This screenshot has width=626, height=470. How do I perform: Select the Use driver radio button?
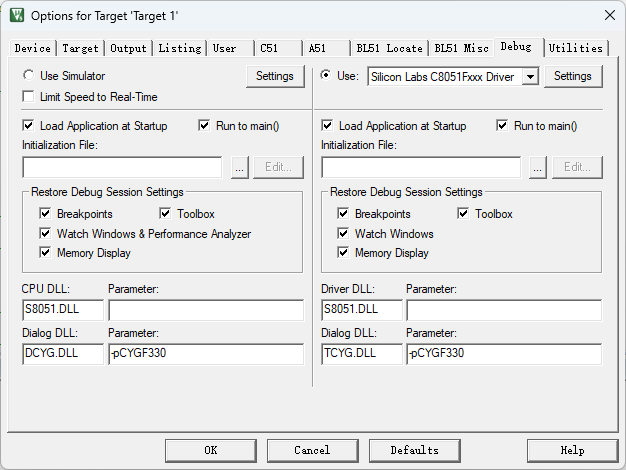325,75
